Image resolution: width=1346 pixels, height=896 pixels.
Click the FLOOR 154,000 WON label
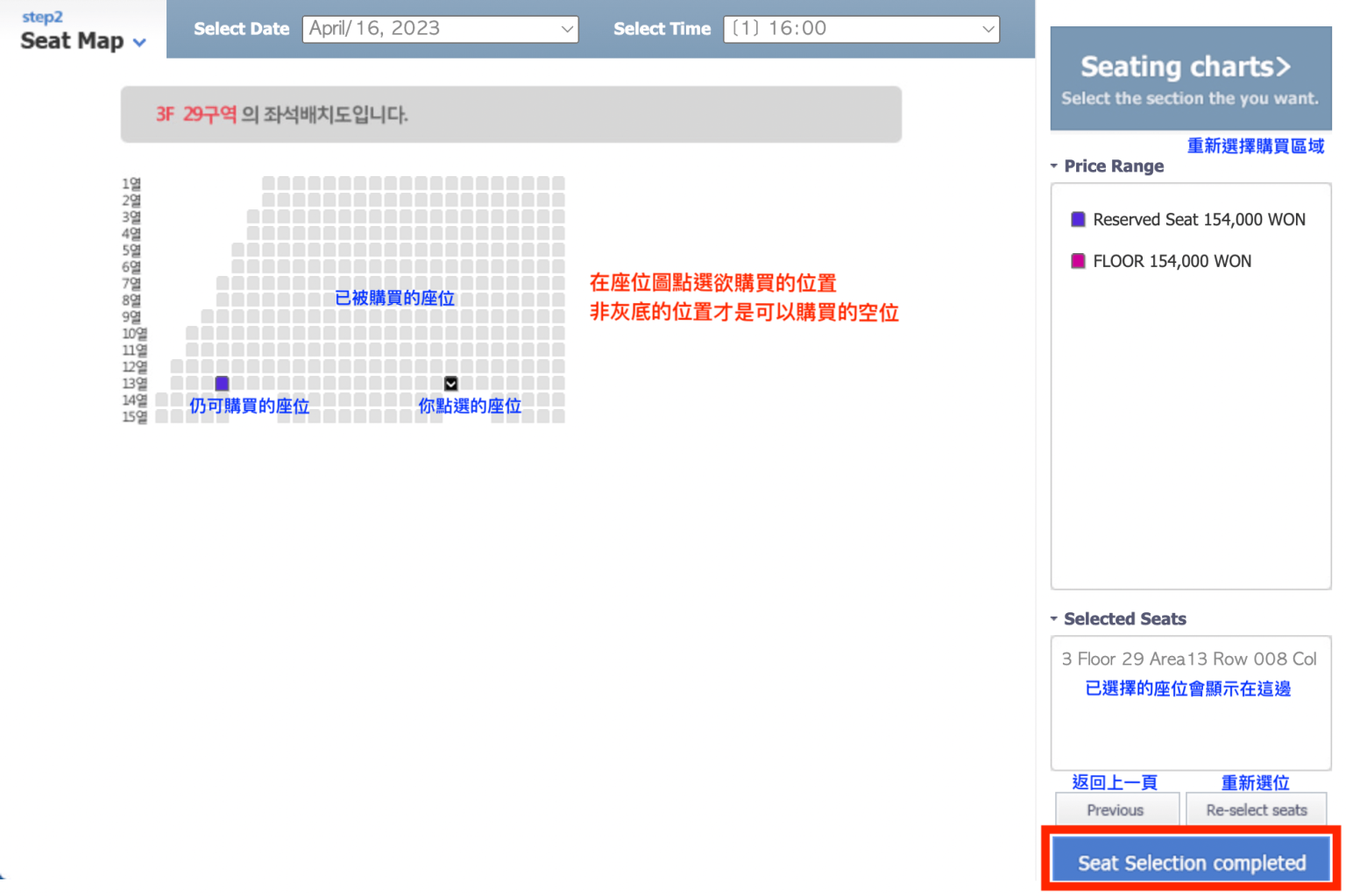[x=1172, y=261]
